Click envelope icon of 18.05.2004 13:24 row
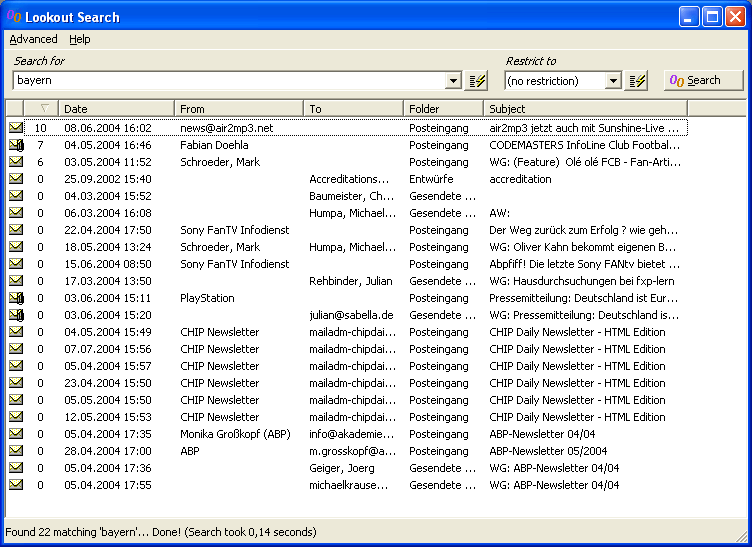The height and width of the screenshot is (547, 752). click(16, 246)
